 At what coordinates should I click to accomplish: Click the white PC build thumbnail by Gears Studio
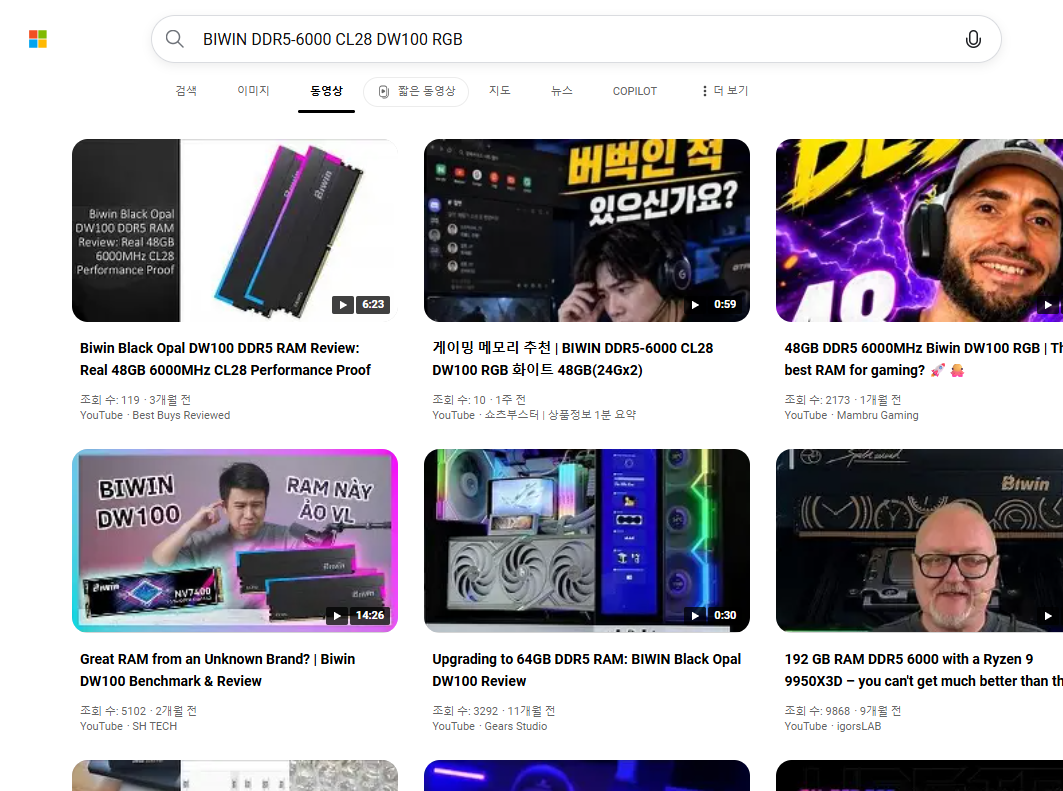[586, 540]
